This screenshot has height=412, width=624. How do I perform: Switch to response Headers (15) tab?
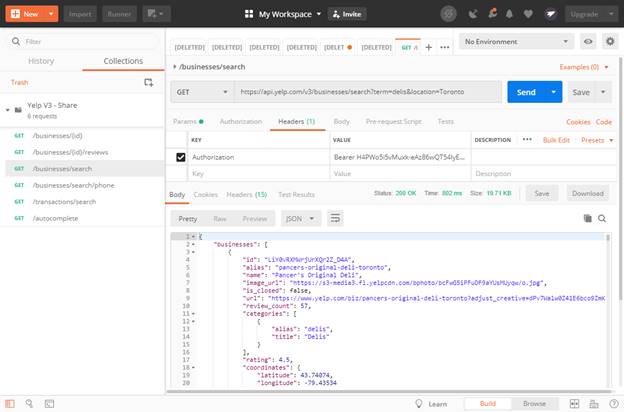point(246,195)
